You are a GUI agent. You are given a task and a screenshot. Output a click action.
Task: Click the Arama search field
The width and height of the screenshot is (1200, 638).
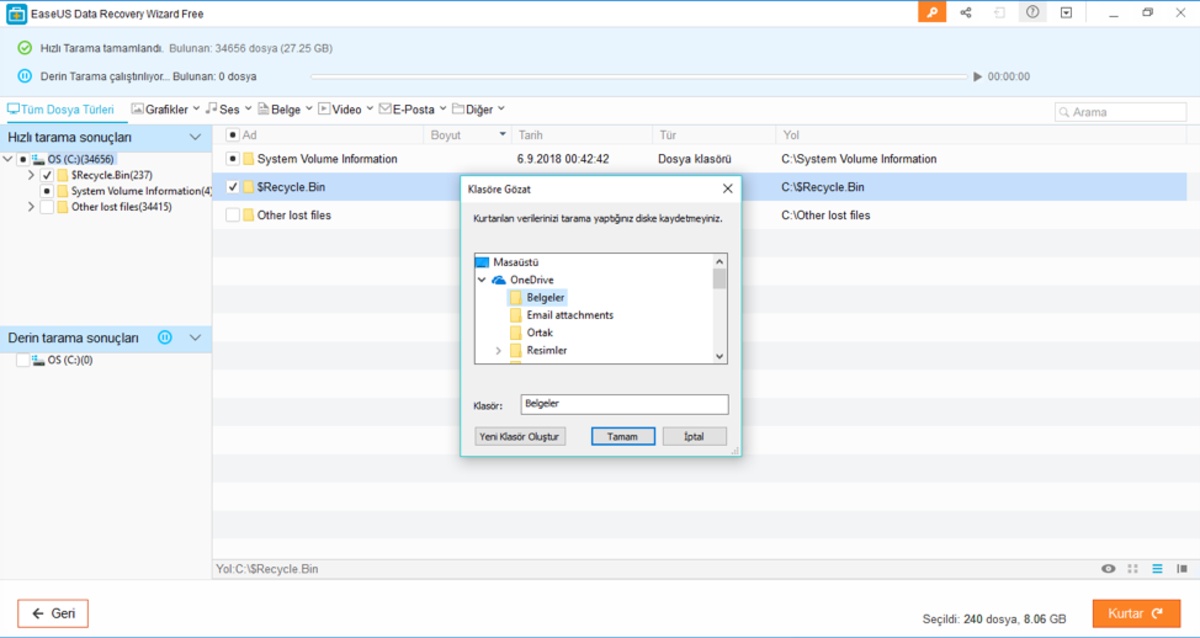click(1120, 112)
